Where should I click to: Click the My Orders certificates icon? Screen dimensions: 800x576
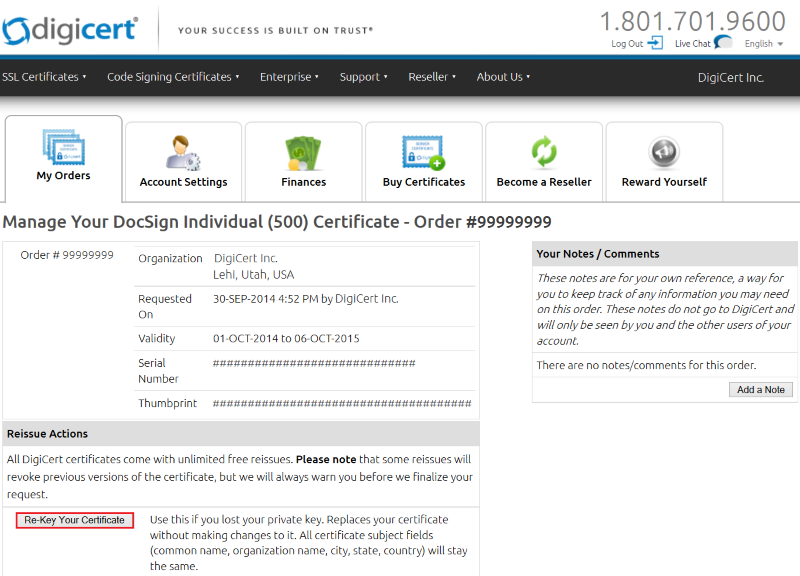[x=64, y=147]
